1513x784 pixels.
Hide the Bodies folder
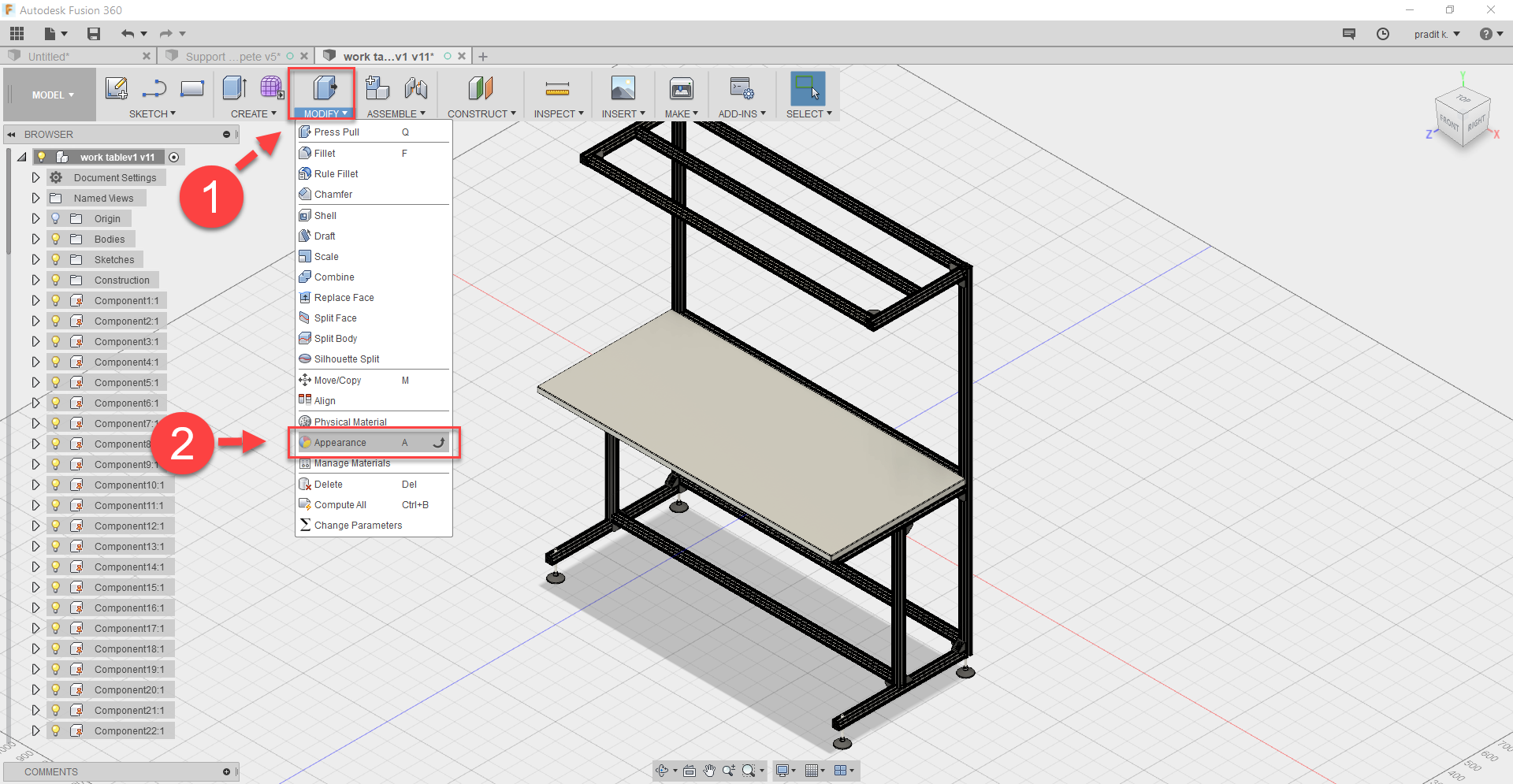coord(55,238)
